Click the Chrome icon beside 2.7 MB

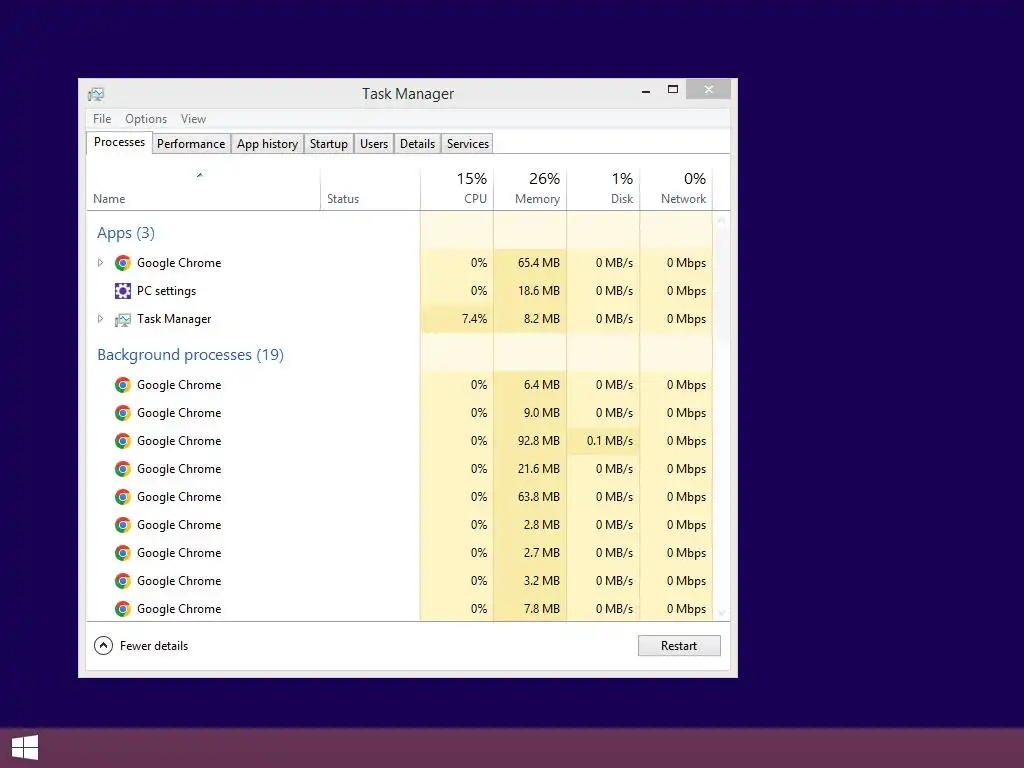tap(122, 554)
